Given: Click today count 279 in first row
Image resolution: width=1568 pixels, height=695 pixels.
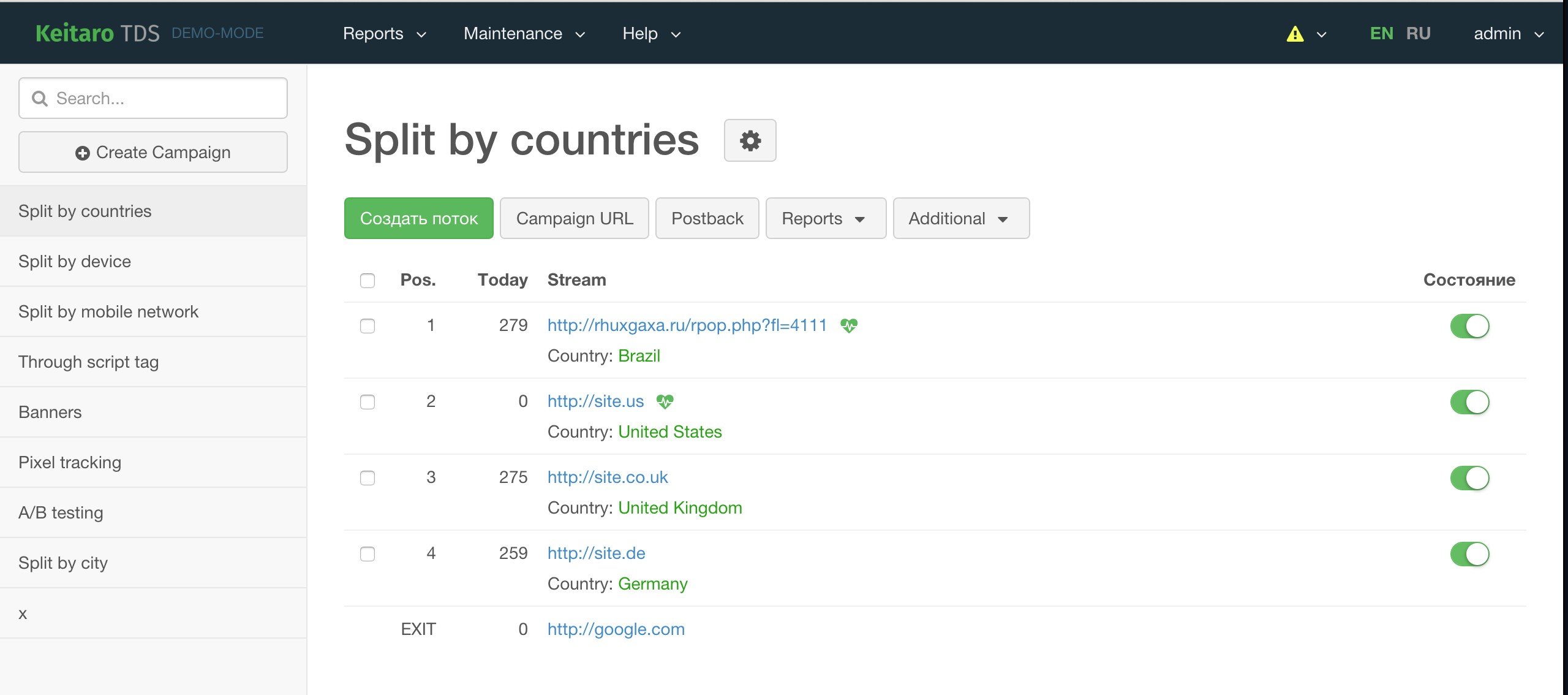Looking at the screenshot, I should pyautogui.click(x=513, y=325).
